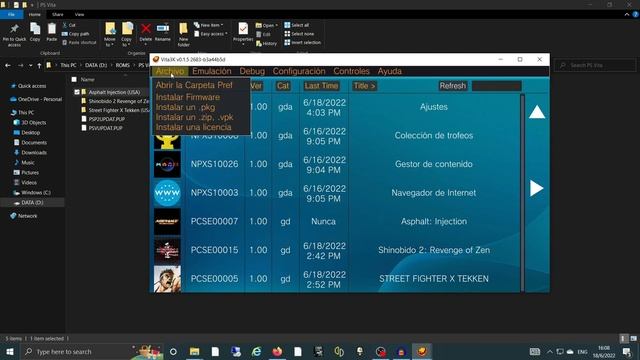
Task: Select DATA (D:) in the sidebar
Action: tap(32, 202)
